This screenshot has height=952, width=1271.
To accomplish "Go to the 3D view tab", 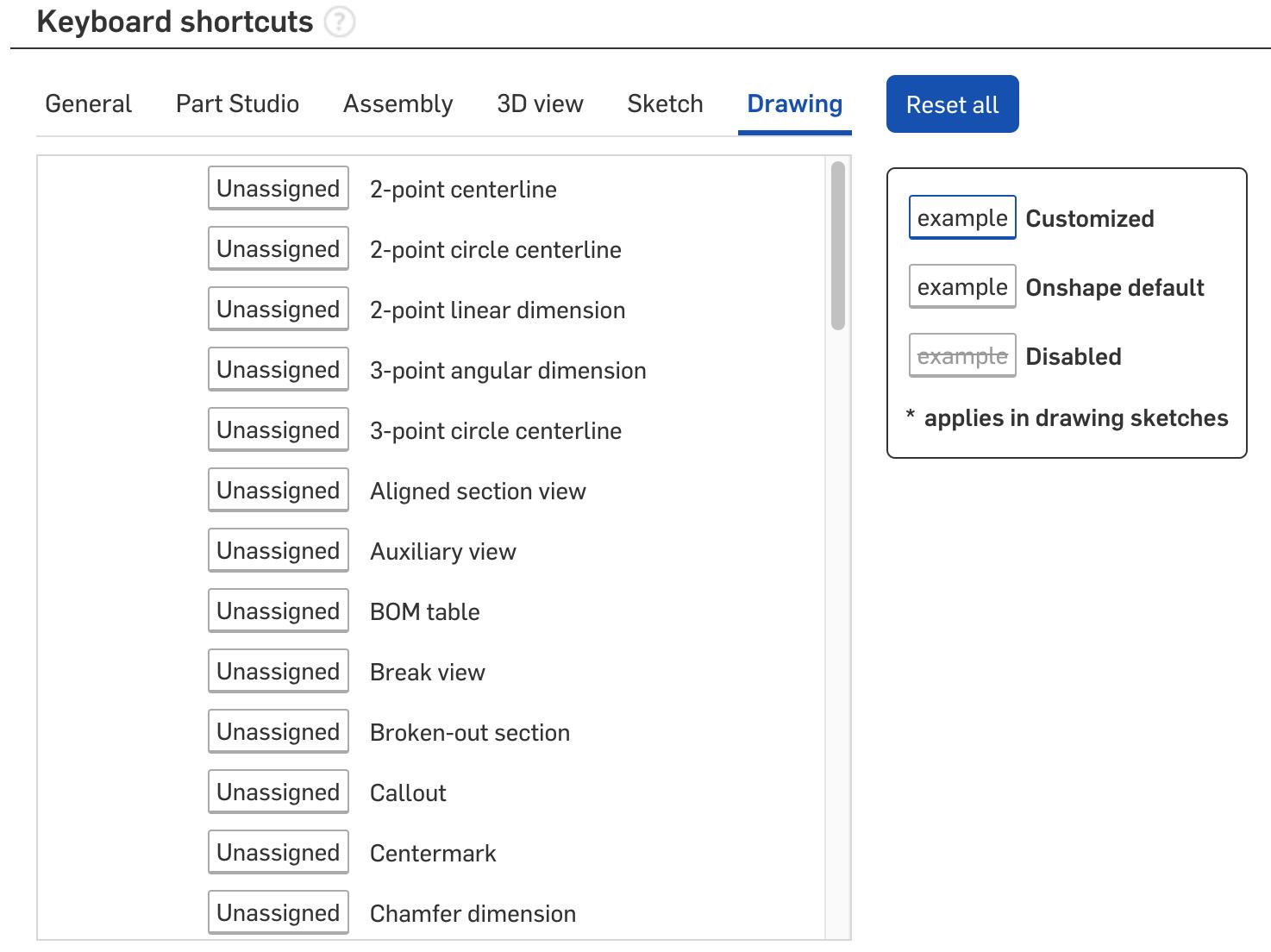I will (540, 104).
